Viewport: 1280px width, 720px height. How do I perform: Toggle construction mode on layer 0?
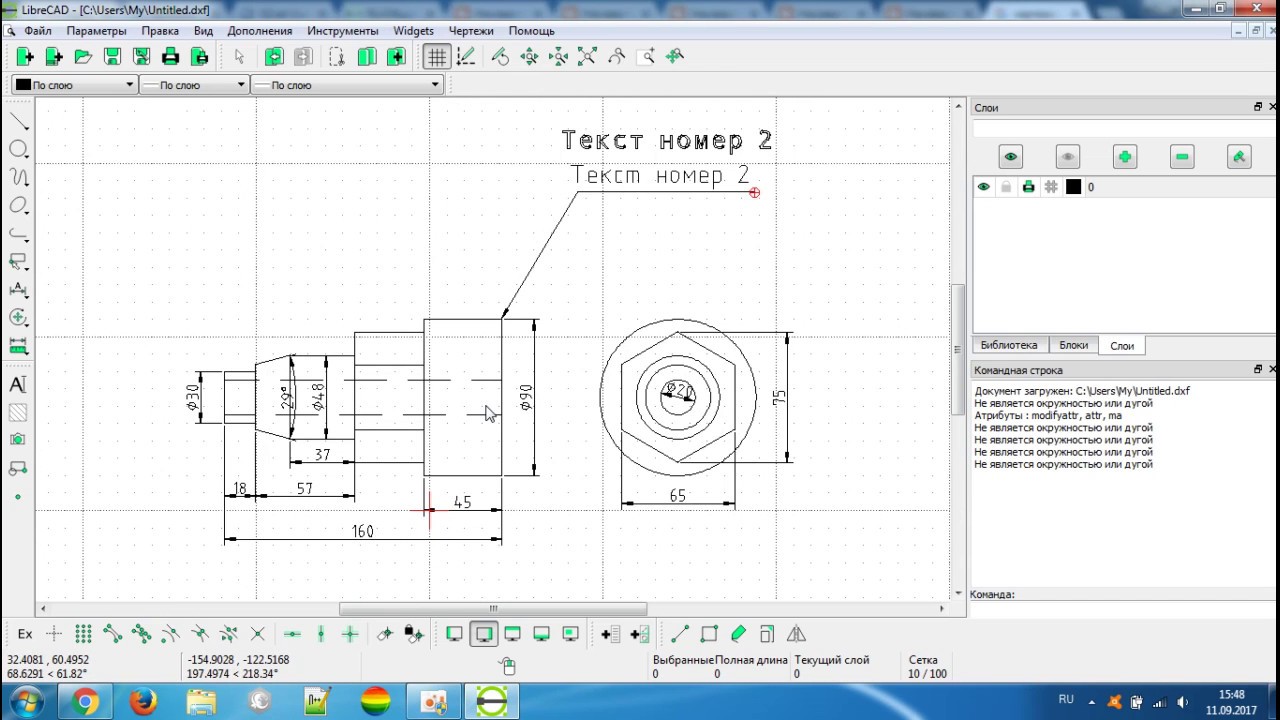1051,187
